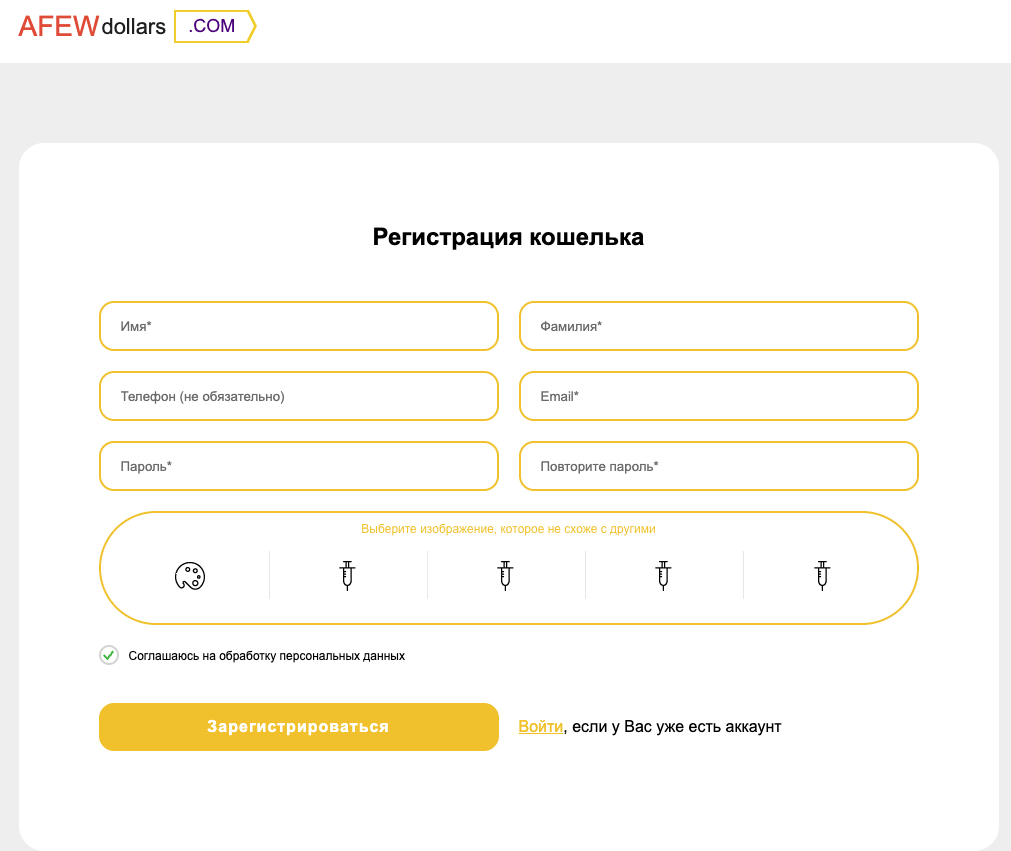The image size is (1011, 851).
Task: Activate the Повторите пароль* field
Action: 718,466
